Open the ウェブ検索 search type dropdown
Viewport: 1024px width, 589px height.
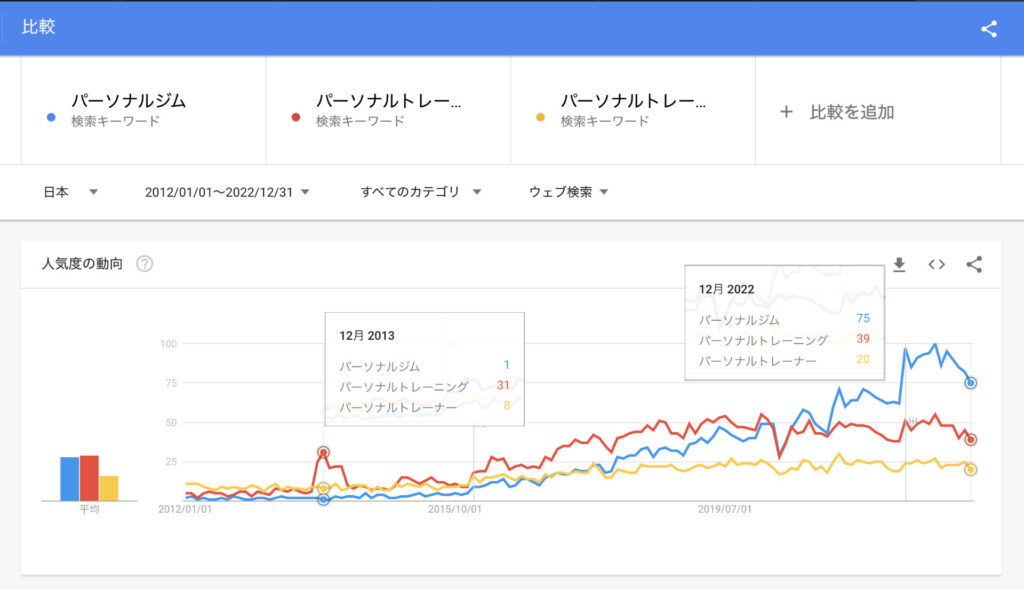coord(568,192)
